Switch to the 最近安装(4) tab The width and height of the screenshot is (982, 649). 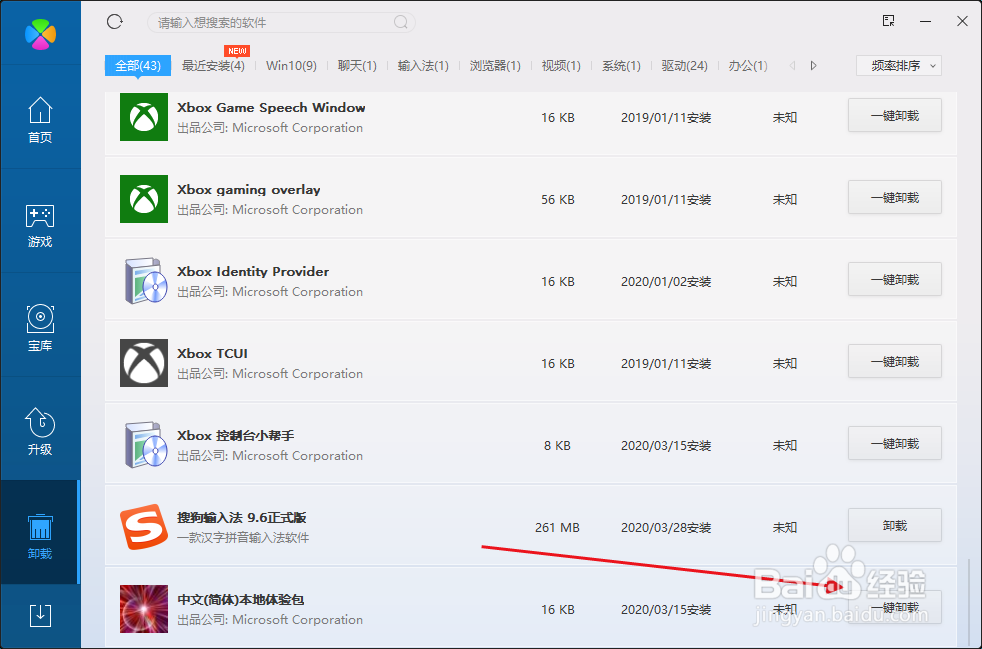coord(213,65)
